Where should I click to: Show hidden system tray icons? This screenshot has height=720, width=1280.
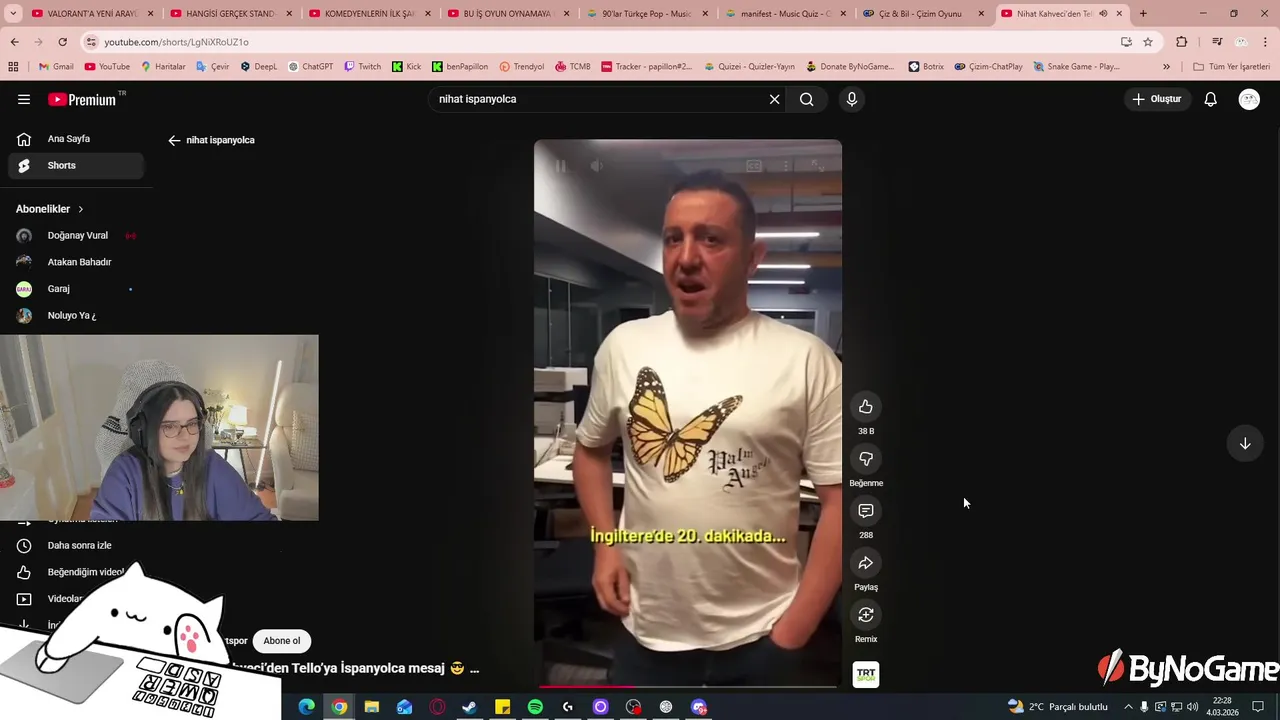(1128, 707)
